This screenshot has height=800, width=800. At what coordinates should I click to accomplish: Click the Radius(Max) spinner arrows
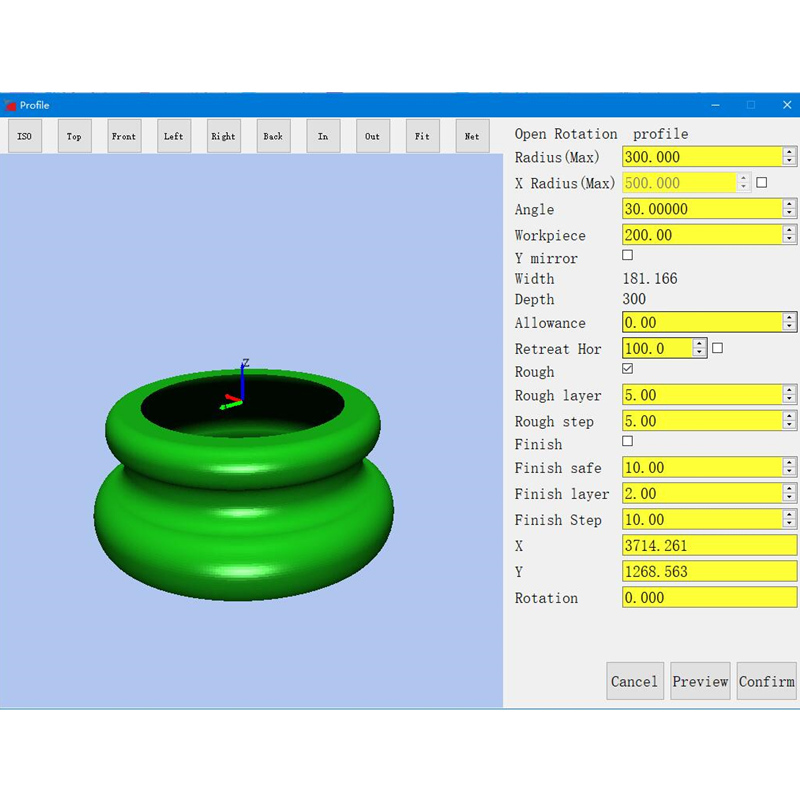[x=789, y=157]
